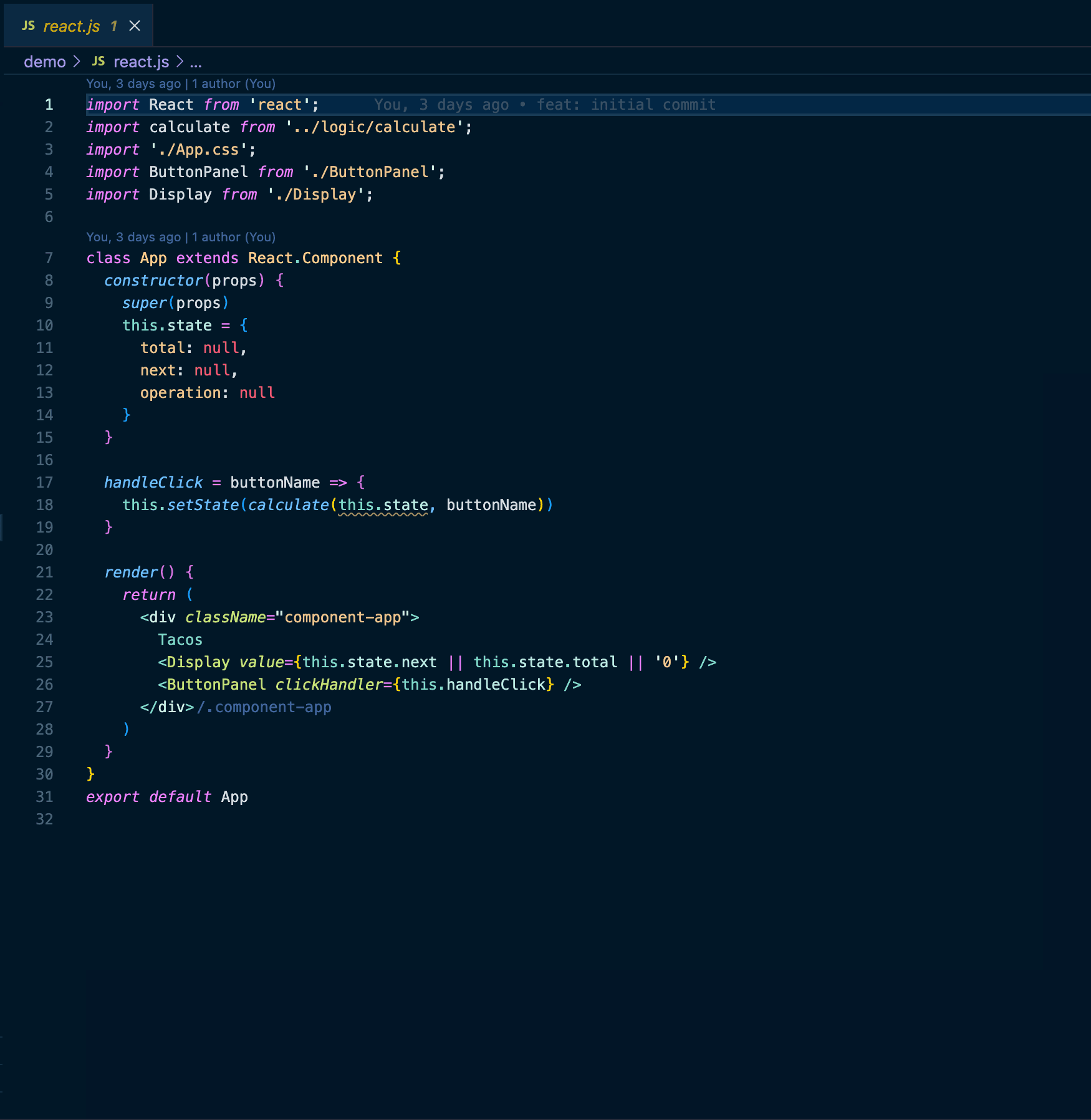Open git authorship CodeLens above class App
The image size is (1091, 1120).
click(x=181, y=237)
